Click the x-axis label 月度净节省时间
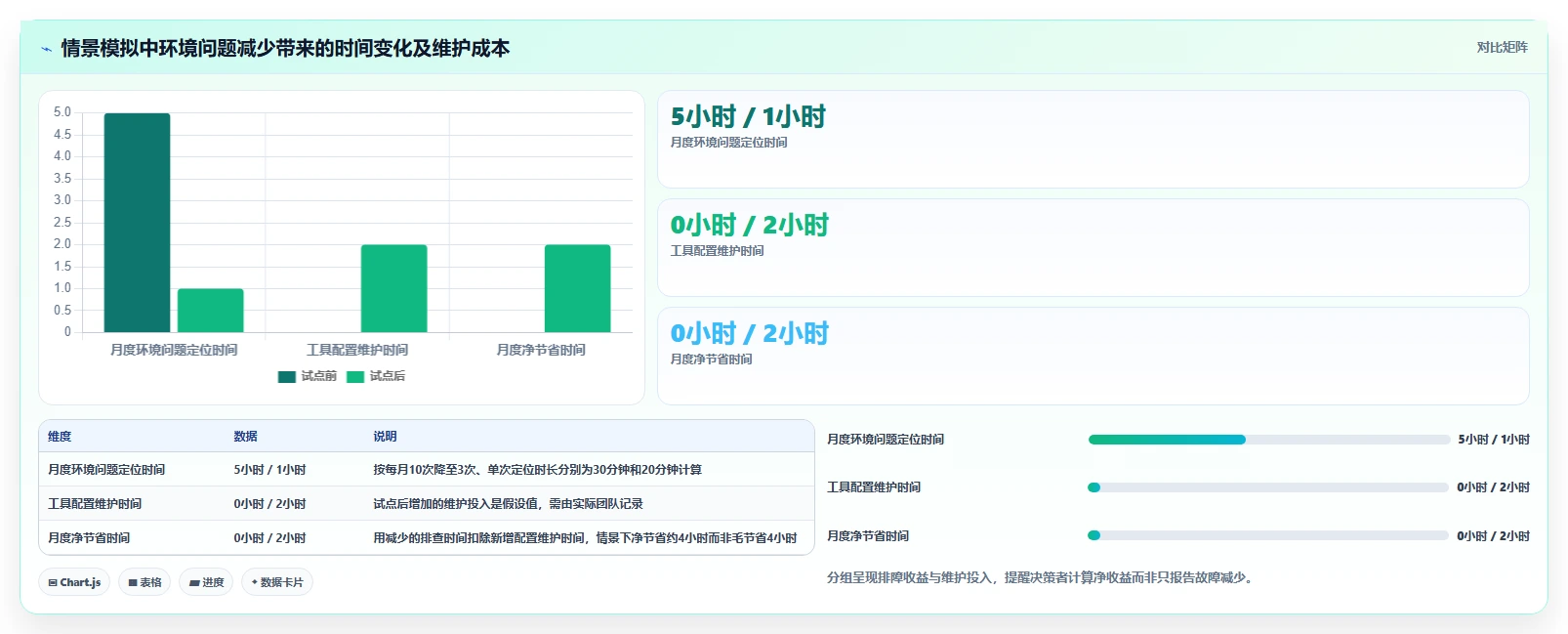1568x634 pixels. tap(541, 350)
